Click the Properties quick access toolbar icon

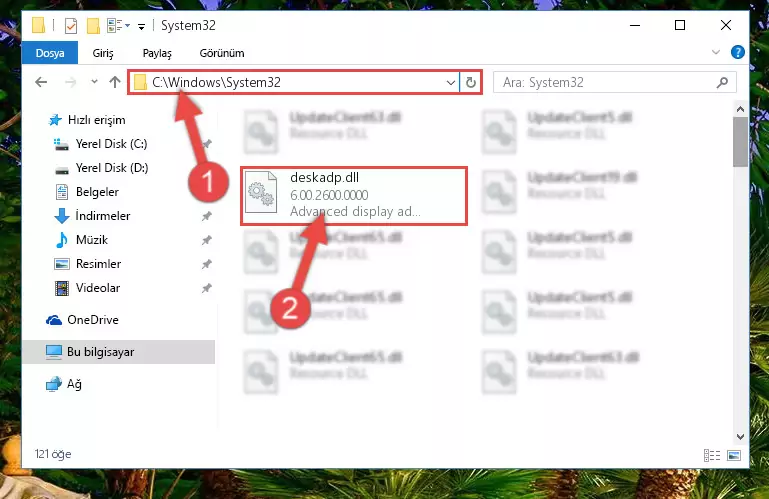click(x=71, y=26)
